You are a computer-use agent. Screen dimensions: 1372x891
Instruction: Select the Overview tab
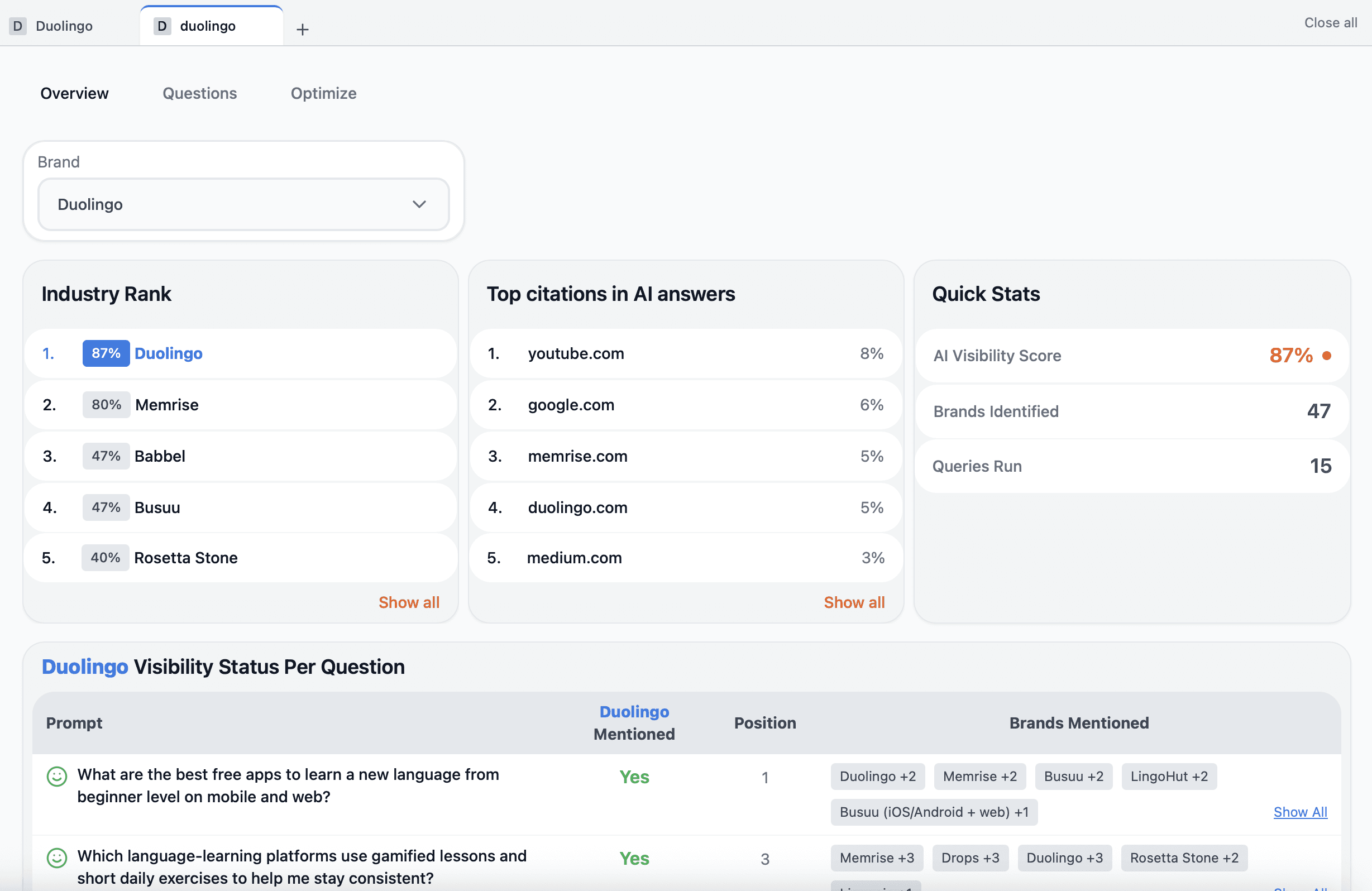coord(74,93)
